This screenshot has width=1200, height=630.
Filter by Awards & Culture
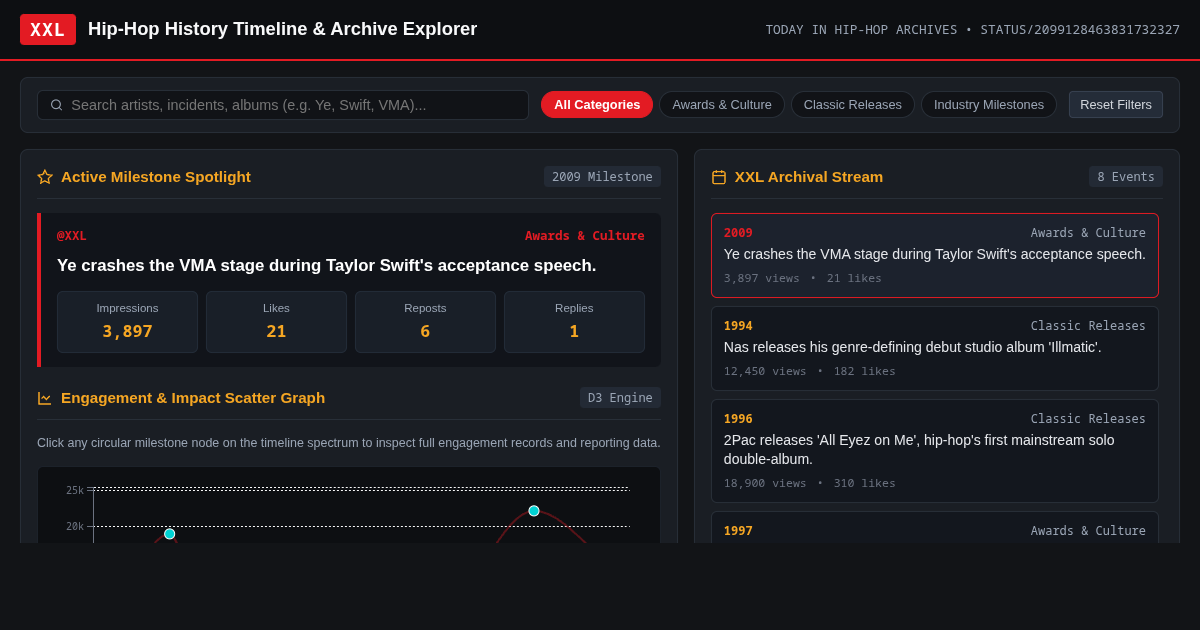(722, 105)
